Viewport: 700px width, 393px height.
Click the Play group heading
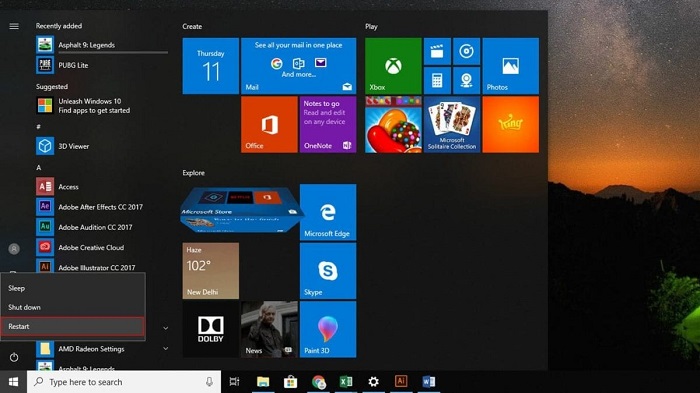[x=371, y=26]
